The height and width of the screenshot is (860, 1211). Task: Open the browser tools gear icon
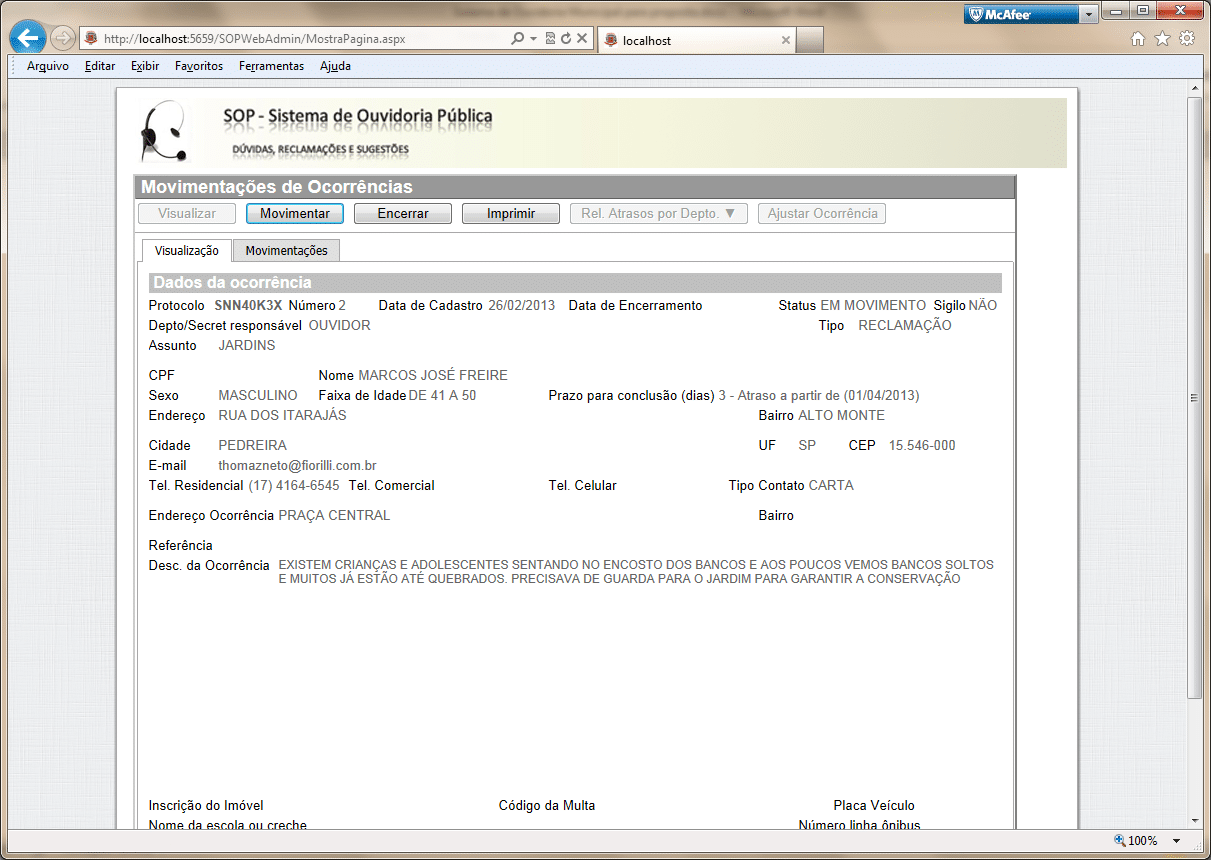pos(1187,39)
